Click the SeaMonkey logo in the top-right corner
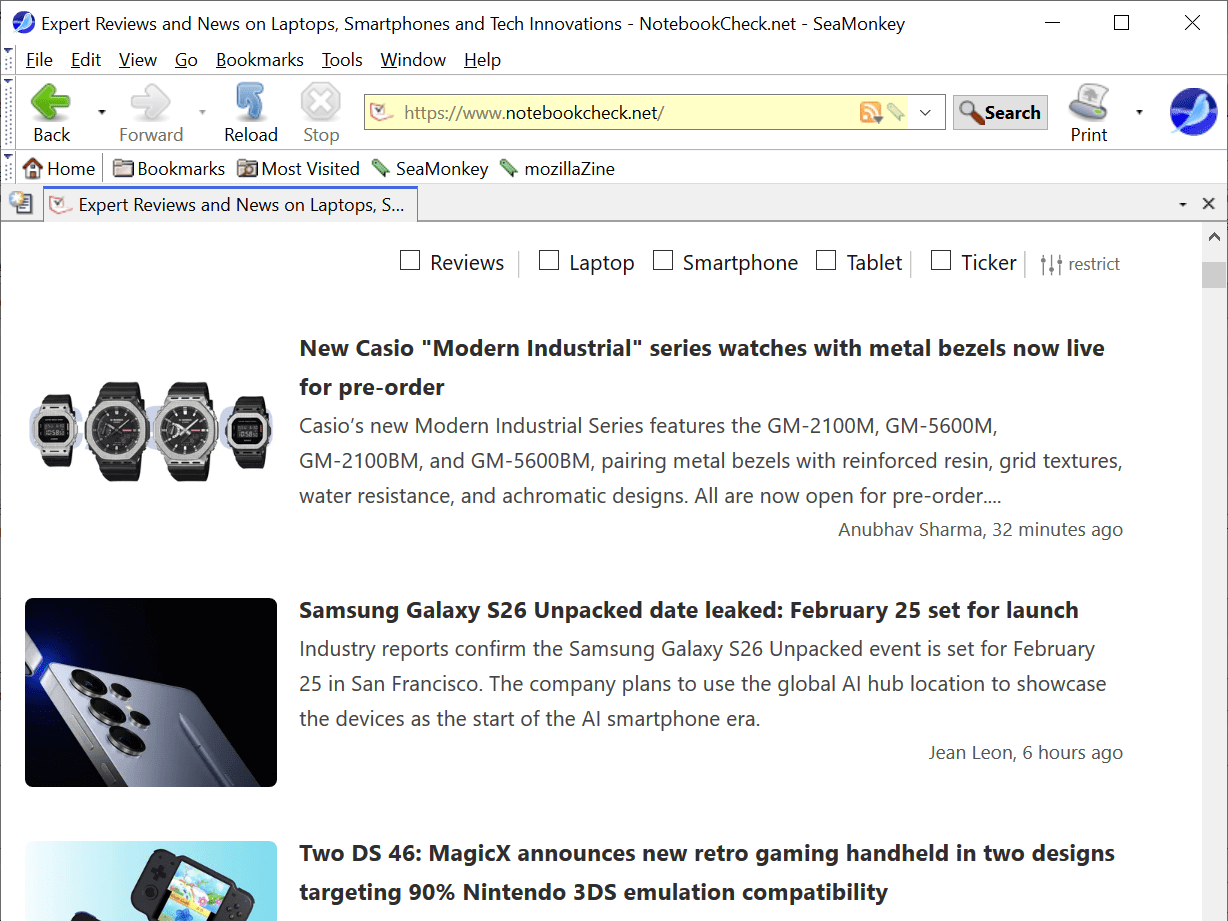The width and height of the screenshot is (1228, 921). click(1193, 112)
